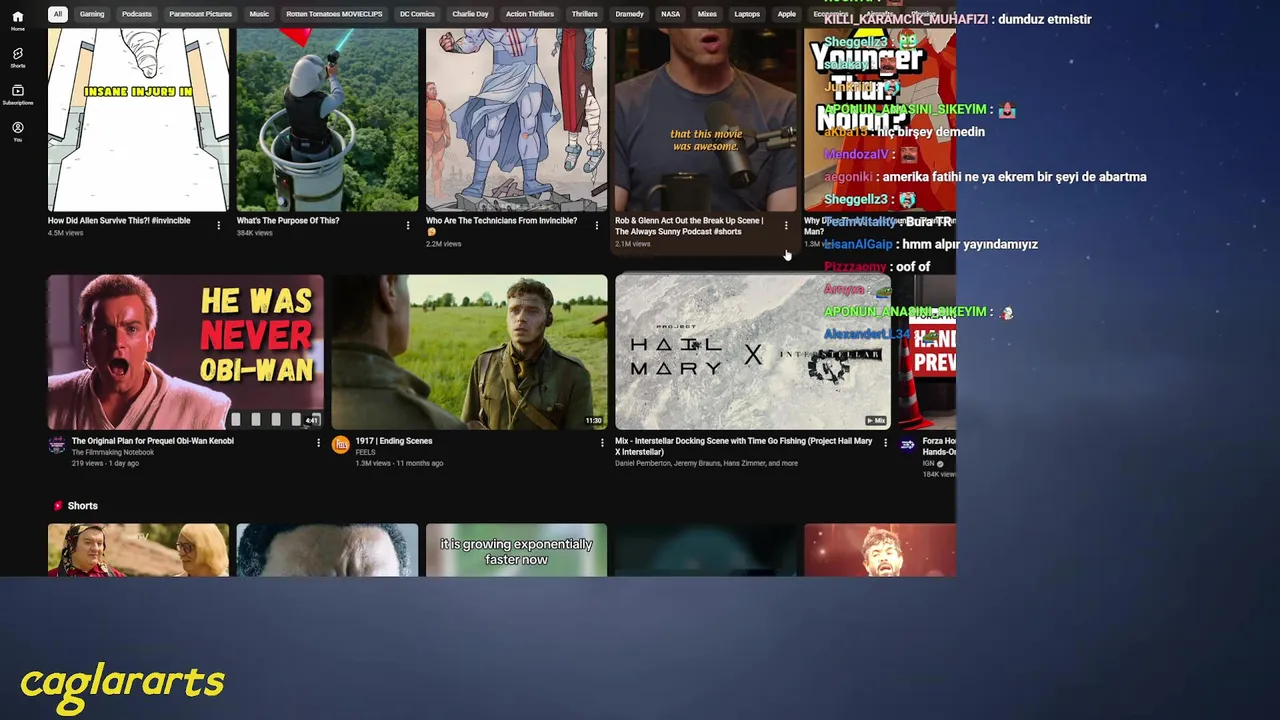Open options for Prequel Obi-Wan Kenobi video
The height and width of the screenshot is (720, 1280).
319,442
